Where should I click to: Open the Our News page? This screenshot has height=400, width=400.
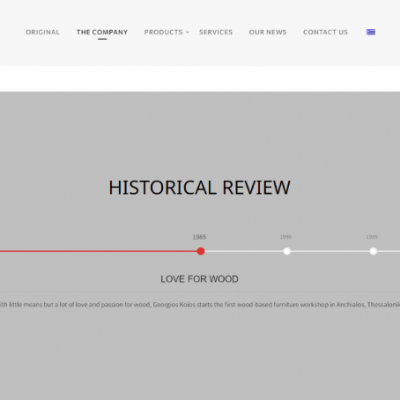click(x=268, y=32)
